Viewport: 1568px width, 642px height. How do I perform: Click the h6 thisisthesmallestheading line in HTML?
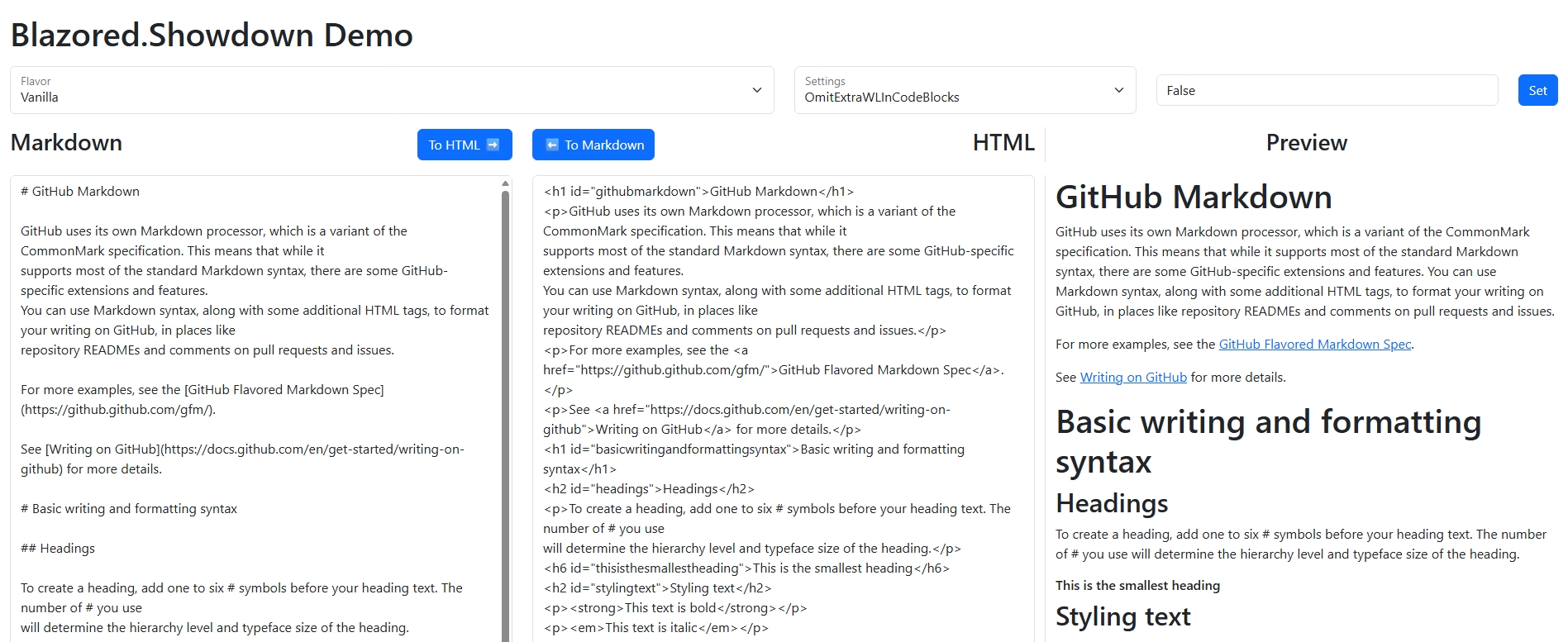(x=746, y=568)
